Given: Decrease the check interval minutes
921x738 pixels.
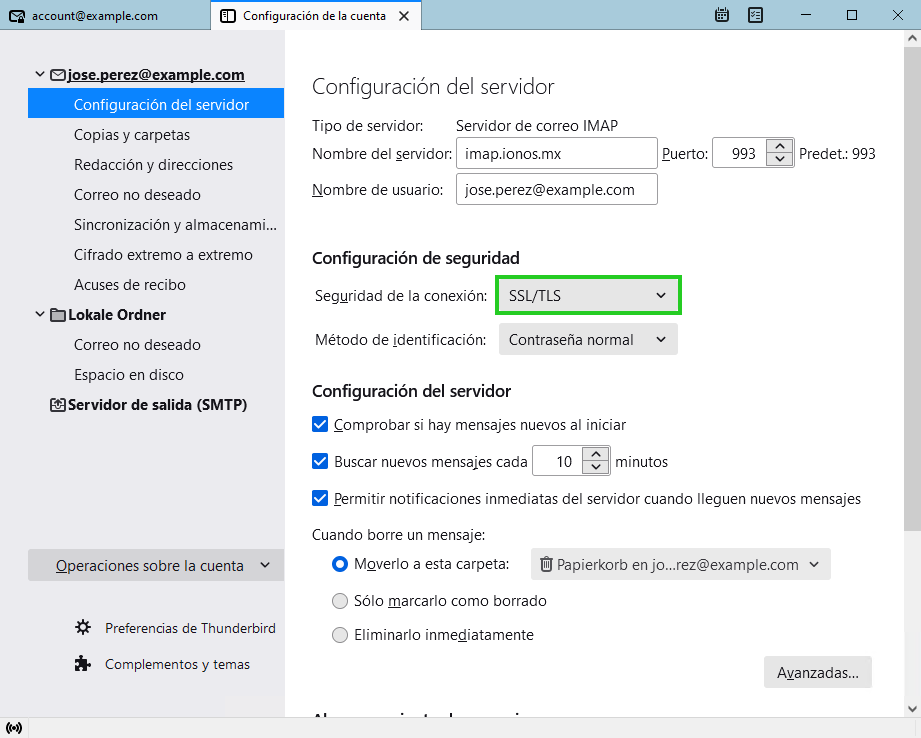Looking at the screenshot, I should (596, 467).
